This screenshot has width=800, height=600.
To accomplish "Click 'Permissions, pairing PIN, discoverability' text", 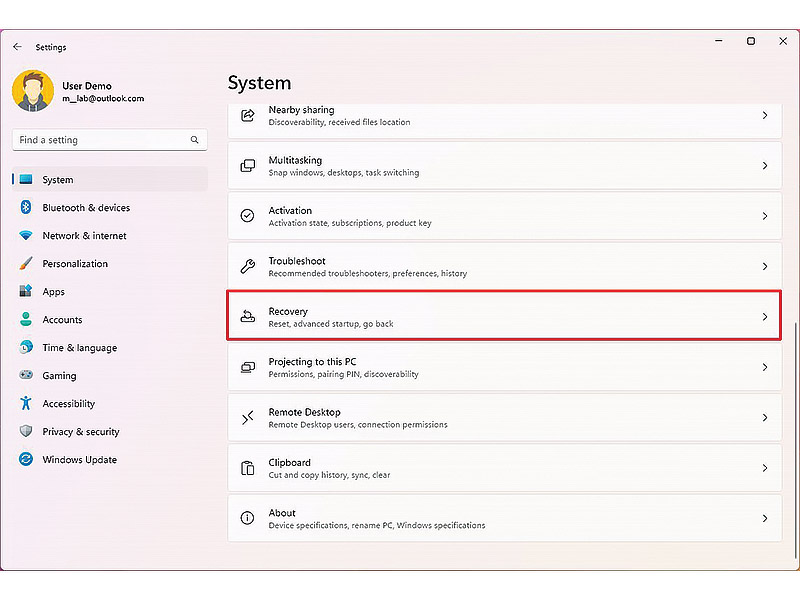I will click(343, 374).
